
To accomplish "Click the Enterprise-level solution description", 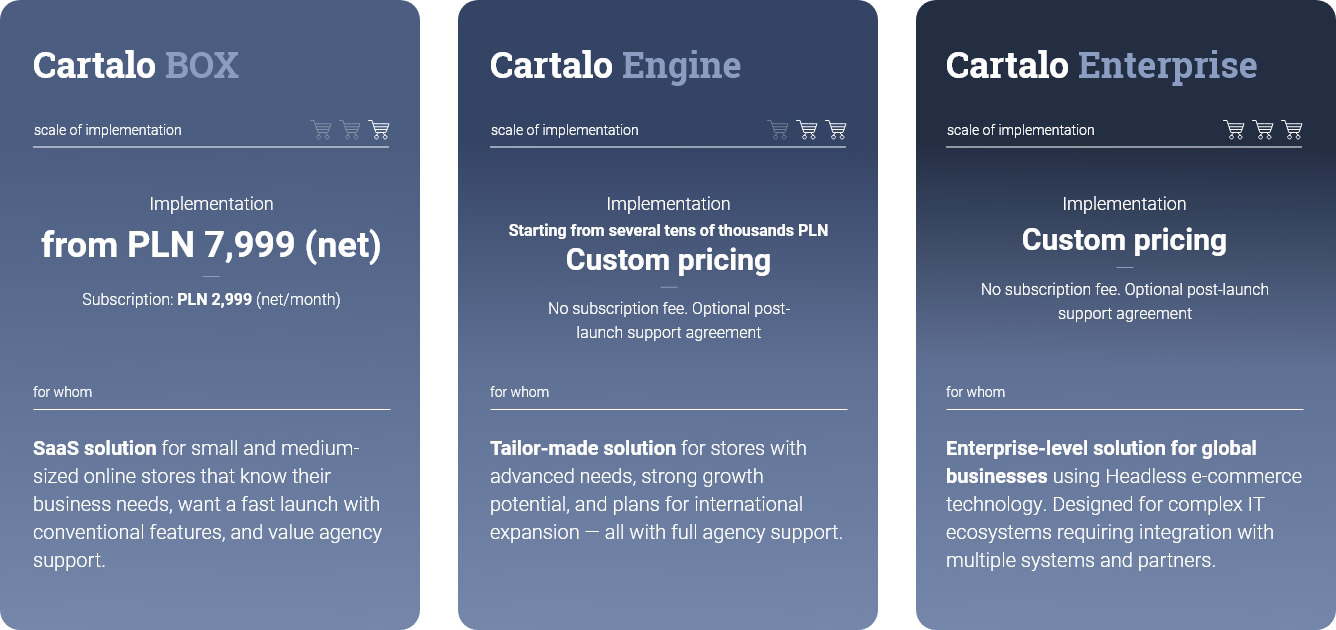I will [x=1124, y=504].
